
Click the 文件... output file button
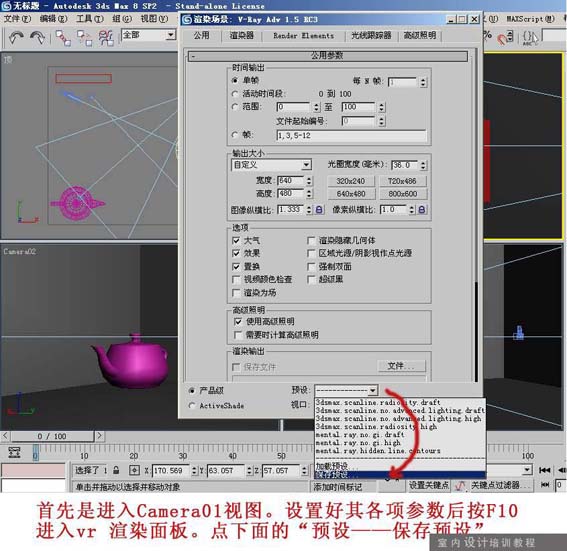[401, 366]
